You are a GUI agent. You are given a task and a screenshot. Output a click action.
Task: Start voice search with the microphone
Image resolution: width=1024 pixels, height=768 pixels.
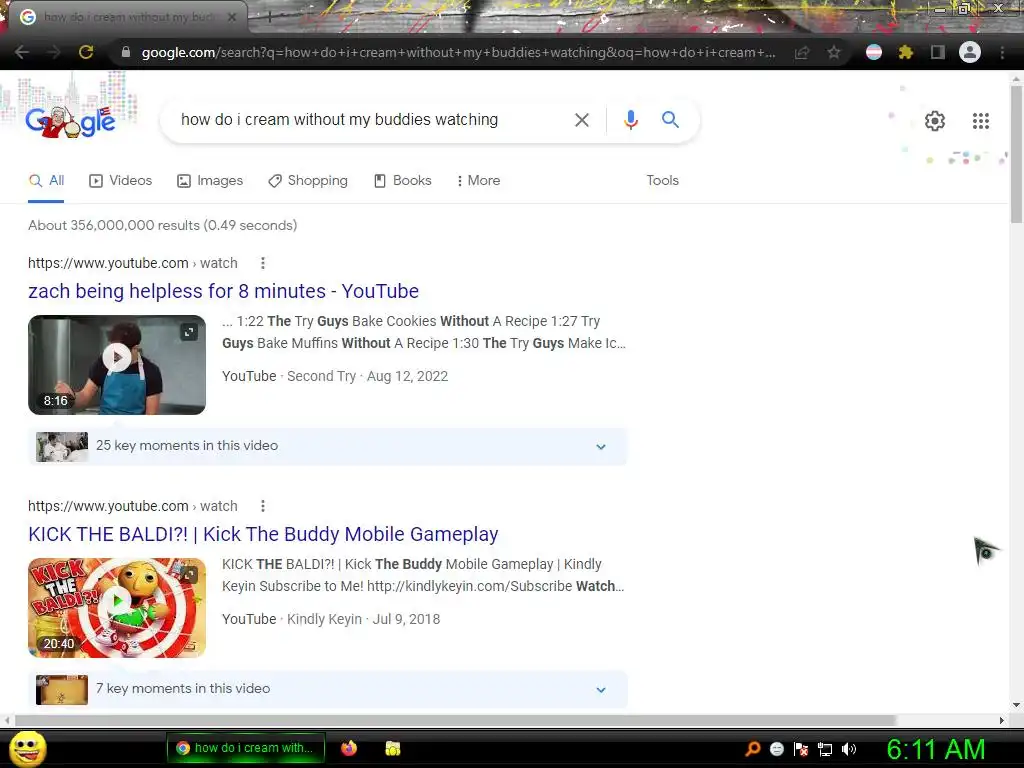[630, 120]
